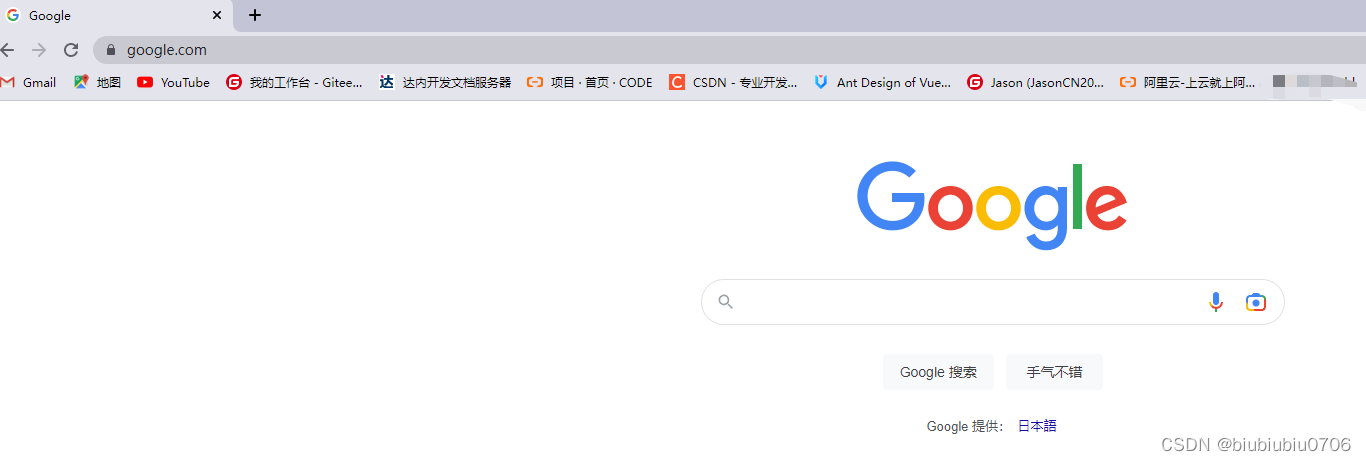1366x461 pixels.
Task: Click the 手气不错 button
Action: click(1054, 372)
